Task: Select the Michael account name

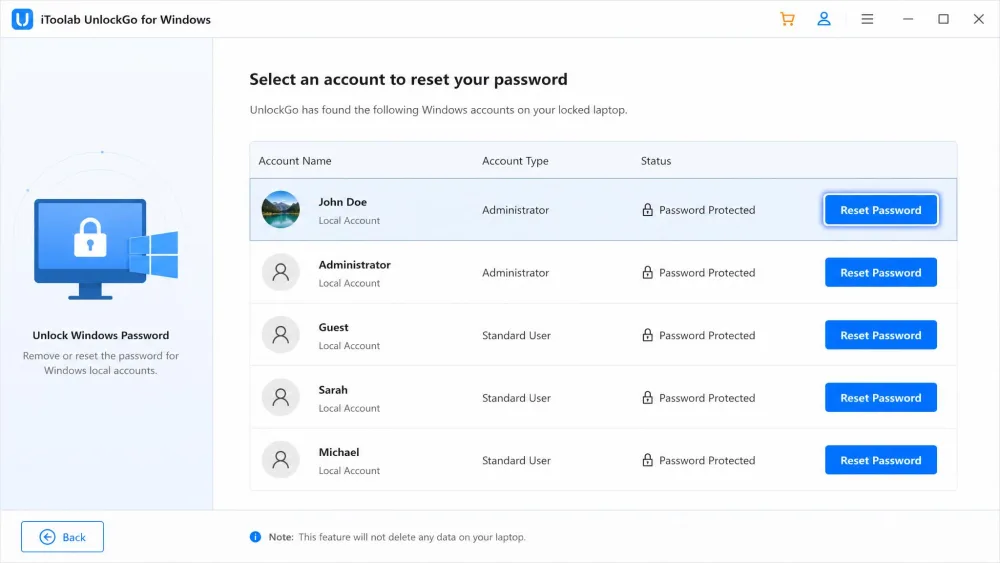Action: [339, 452]
